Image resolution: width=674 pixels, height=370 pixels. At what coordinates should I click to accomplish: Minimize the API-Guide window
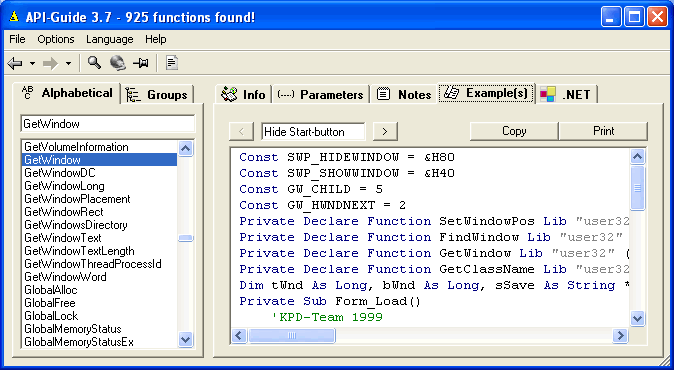click(611, 17)
